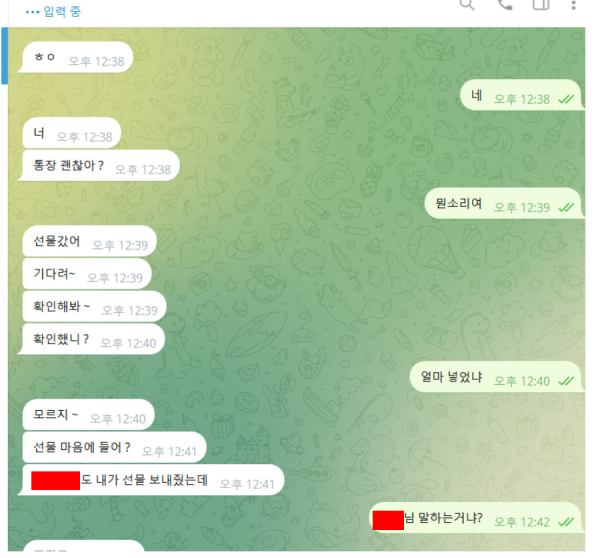Click read checkmarks on '얼마 넣었냐' message
The image size is (594, 558).
click(566, 381)
